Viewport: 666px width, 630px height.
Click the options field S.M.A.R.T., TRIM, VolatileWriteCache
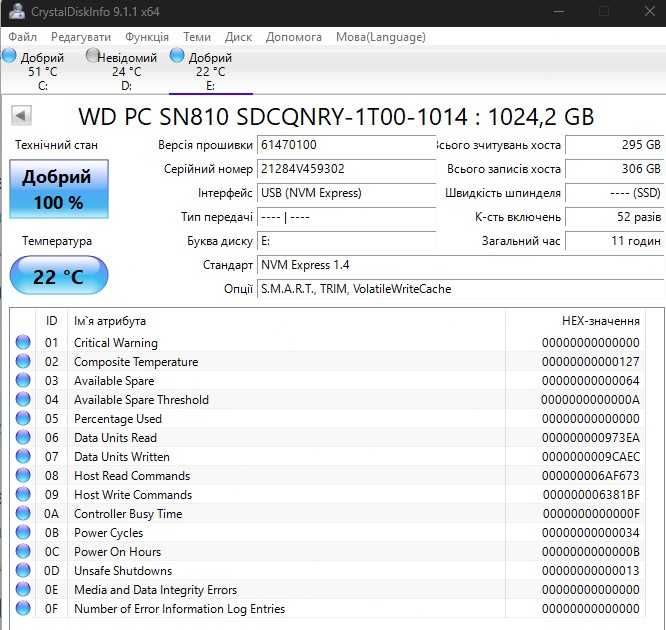pos(461,289)
